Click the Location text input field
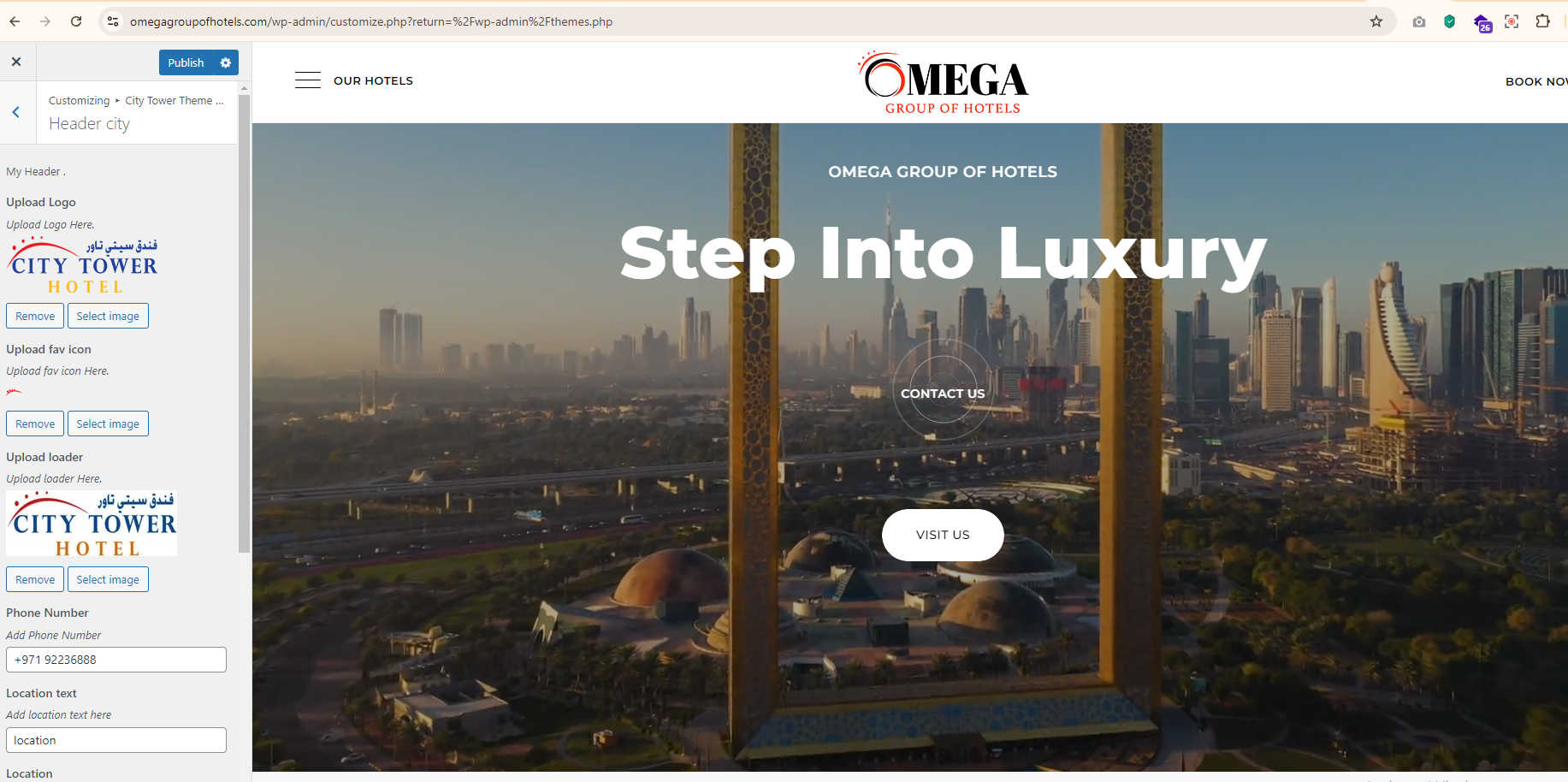Screen dimensions: 1568x782 pyautogui.click(x=116, y=740)
